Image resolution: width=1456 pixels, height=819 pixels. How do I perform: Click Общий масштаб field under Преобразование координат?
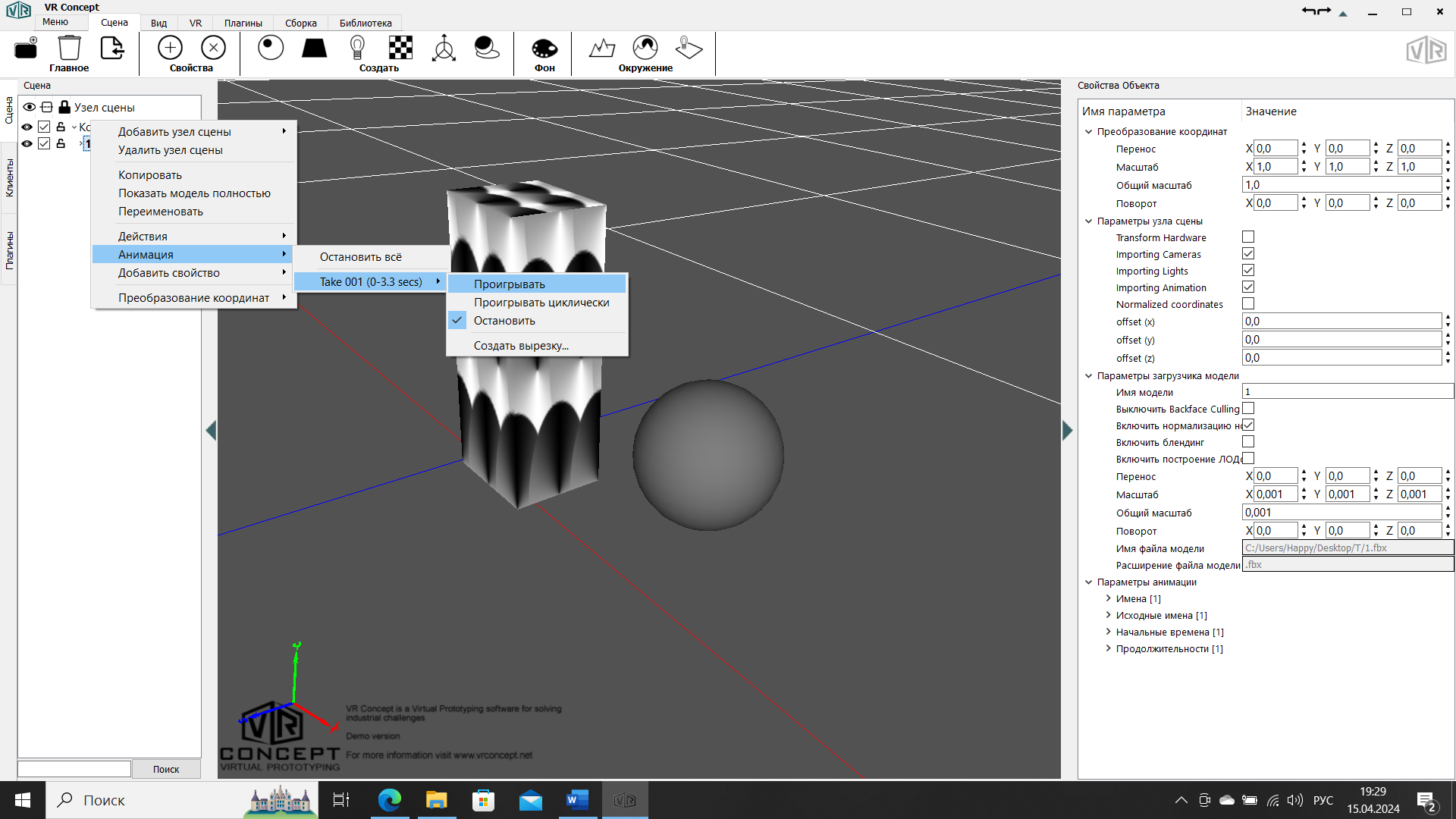coord(1341,185)
